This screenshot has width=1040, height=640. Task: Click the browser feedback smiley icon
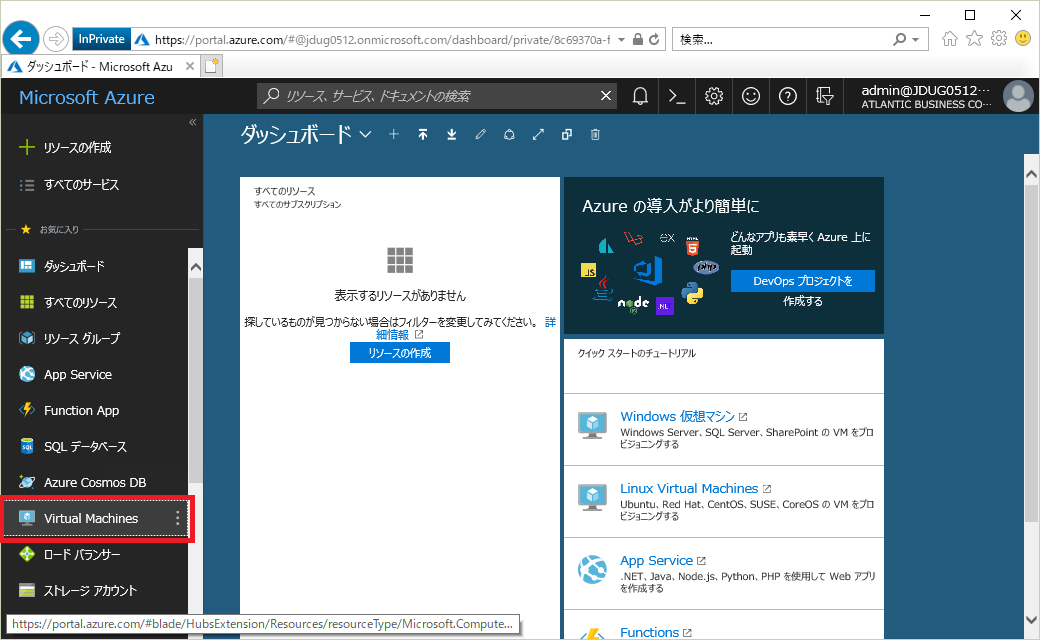pyautogui.click(x=1023, y=39)
